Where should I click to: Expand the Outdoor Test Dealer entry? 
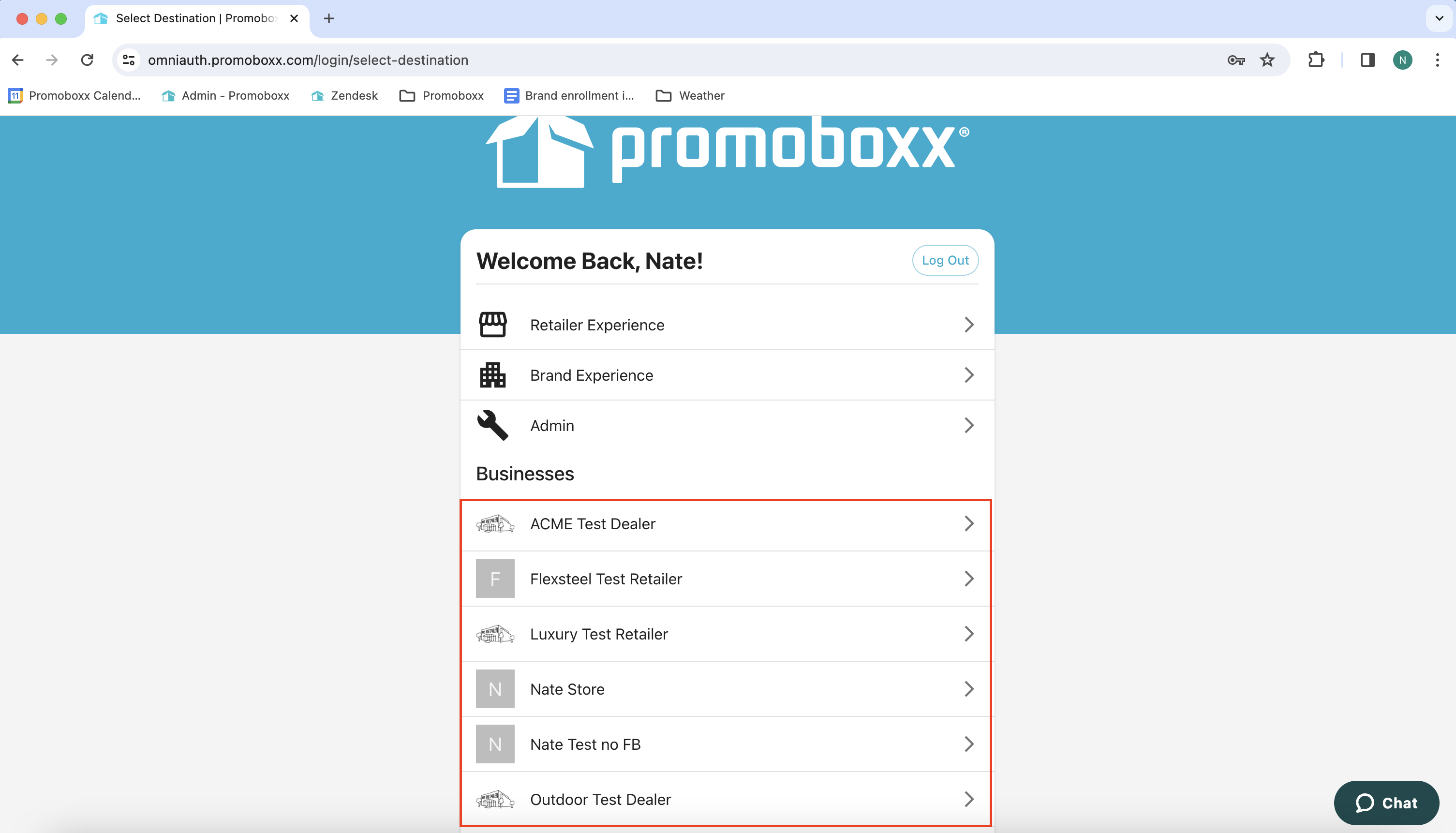pyautogui.click(x=968, y=799)
